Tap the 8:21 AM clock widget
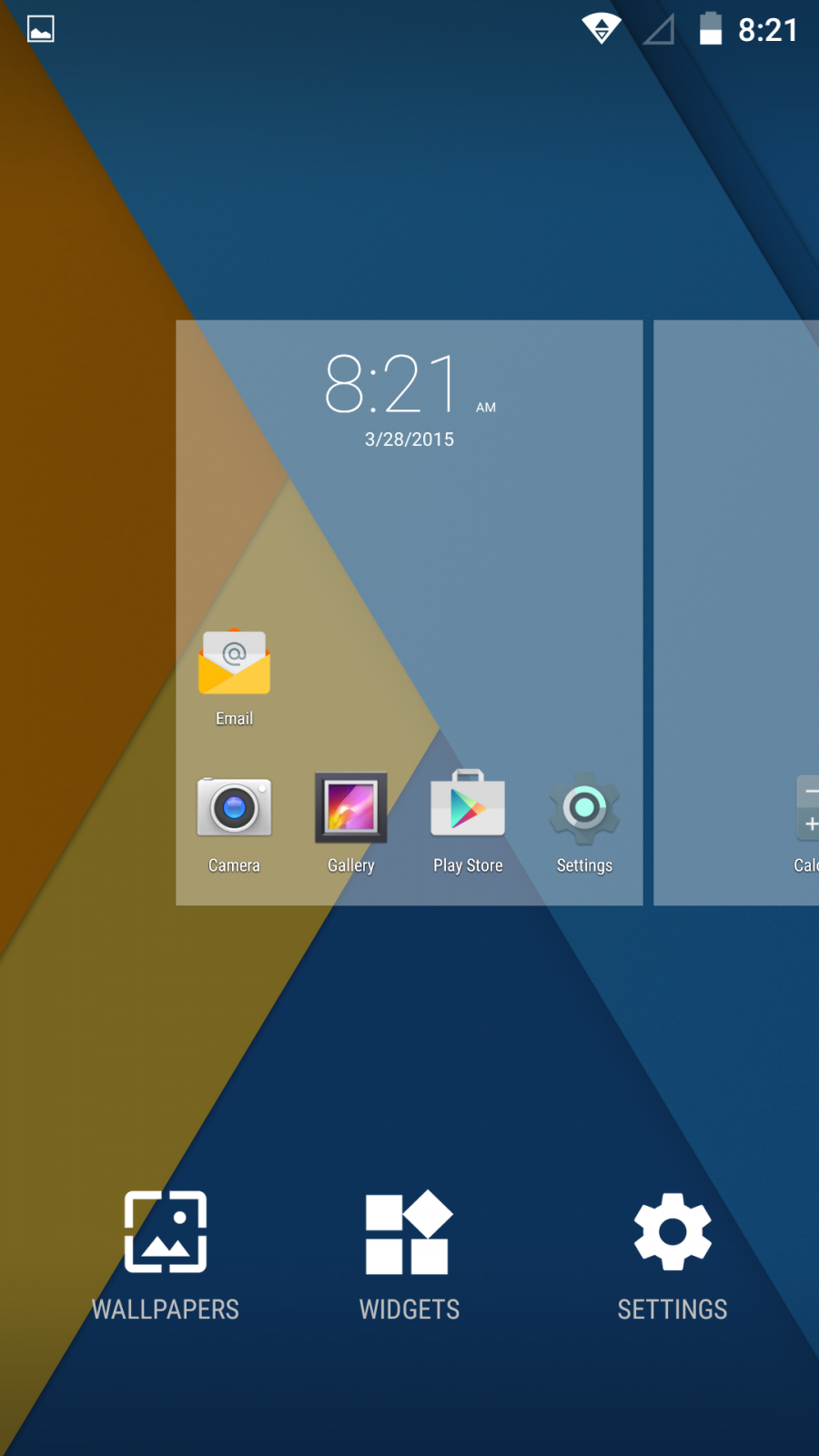 tap(409, 385)
